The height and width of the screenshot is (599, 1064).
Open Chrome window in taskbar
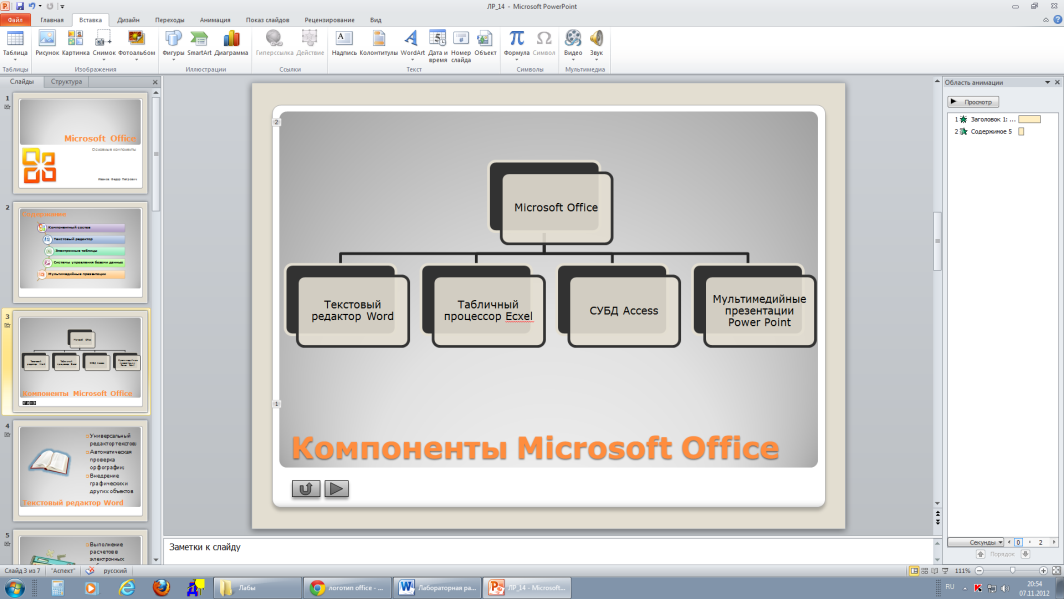[x=347, y=587]
